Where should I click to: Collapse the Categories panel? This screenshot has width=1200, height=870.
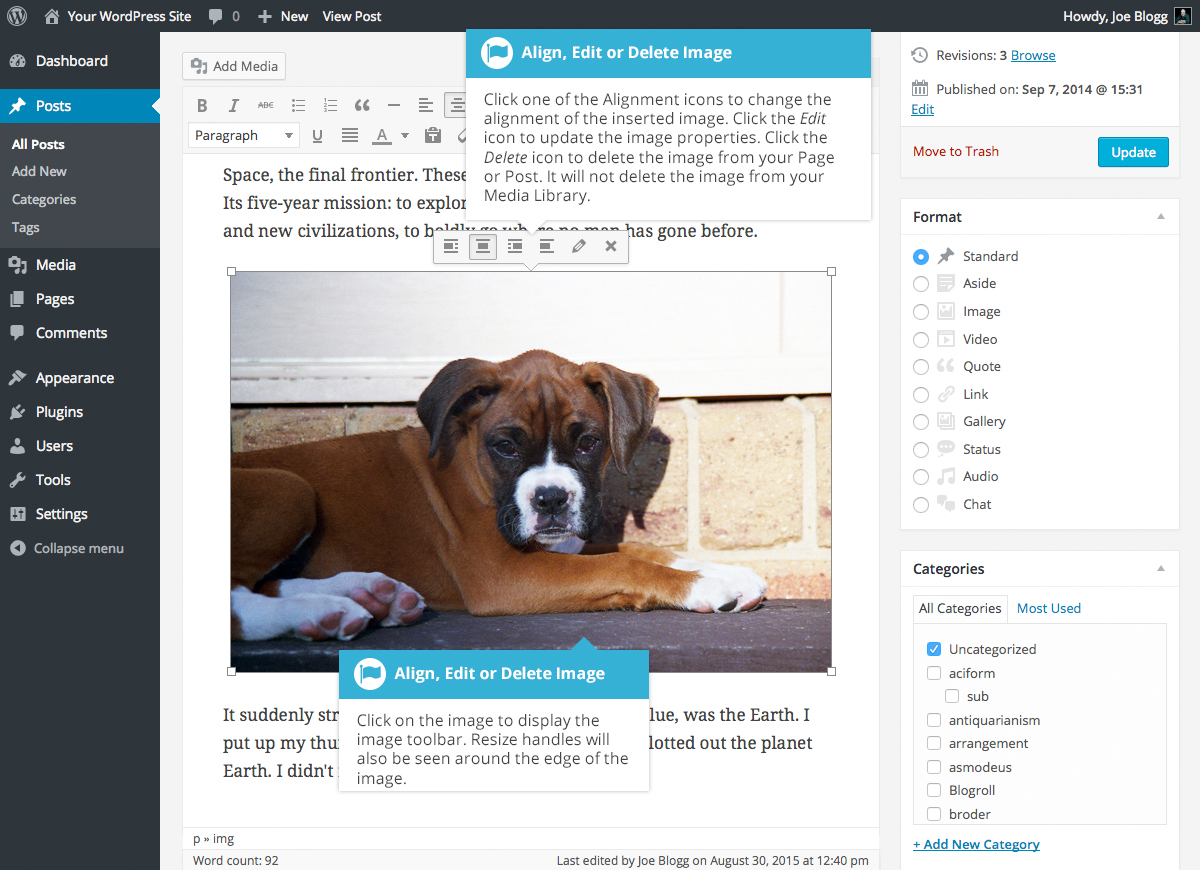click(1161, 569)
